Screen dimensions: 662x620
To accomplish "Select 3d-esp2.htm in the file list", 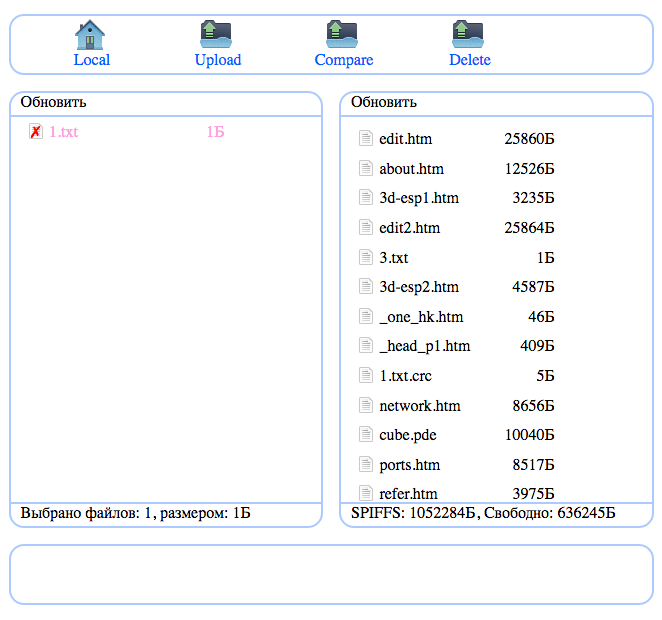I will pos(419,287).
